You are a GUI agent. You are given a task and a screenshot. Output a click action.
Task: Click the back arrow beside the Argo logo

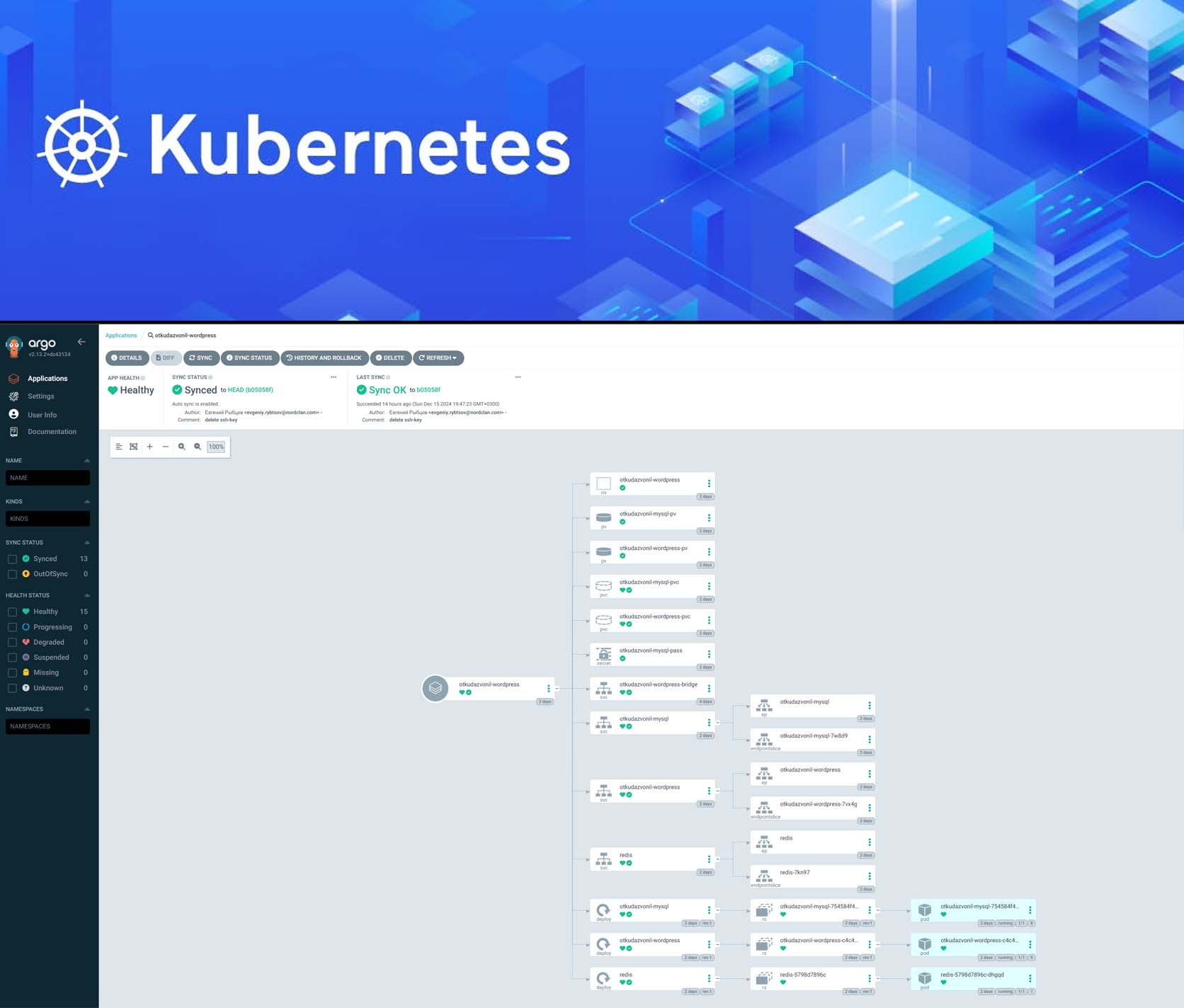[x=81, y=342]
